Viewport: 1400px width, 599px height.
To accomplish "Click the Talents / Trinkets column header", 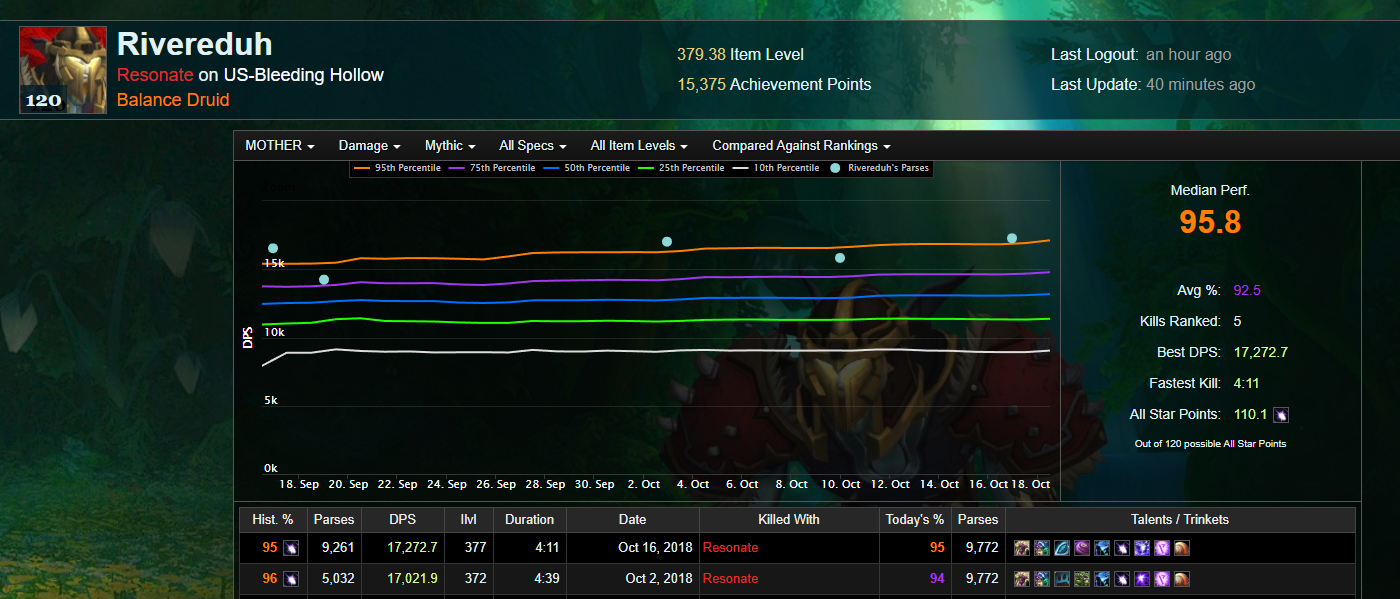I will pos(1180,520).
